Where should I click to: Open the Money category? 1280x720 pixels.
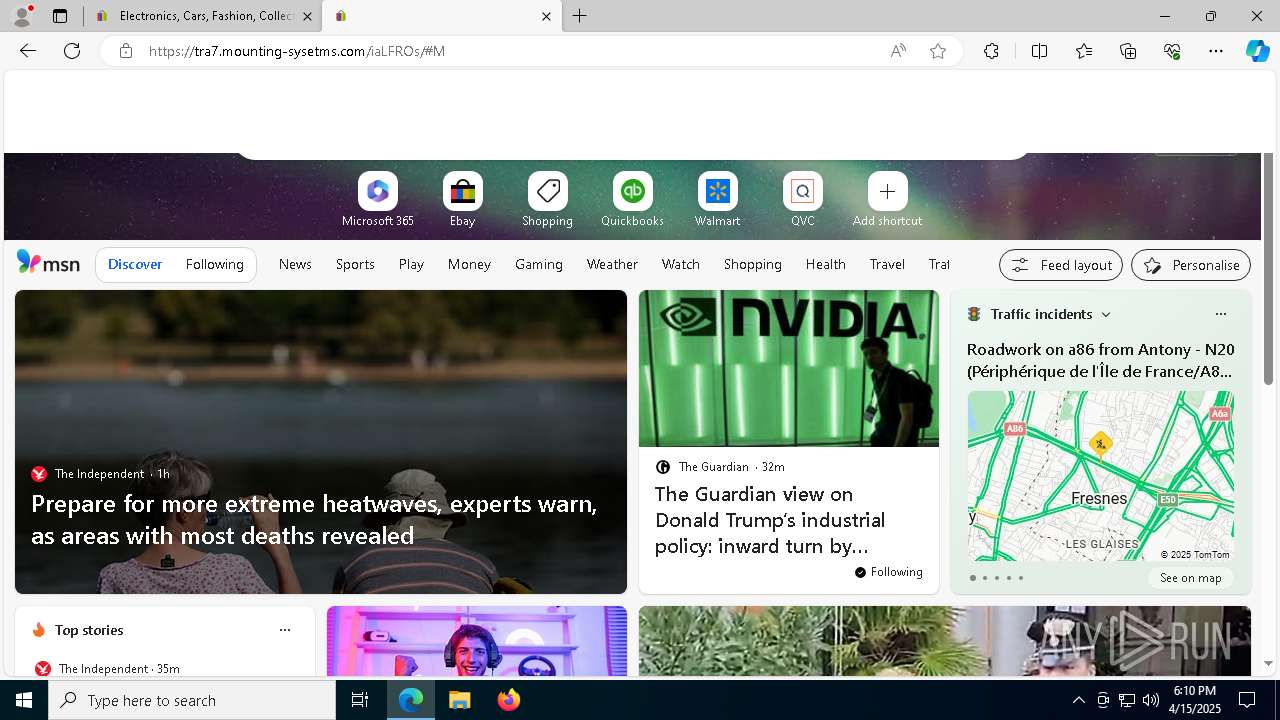point(469,264)
